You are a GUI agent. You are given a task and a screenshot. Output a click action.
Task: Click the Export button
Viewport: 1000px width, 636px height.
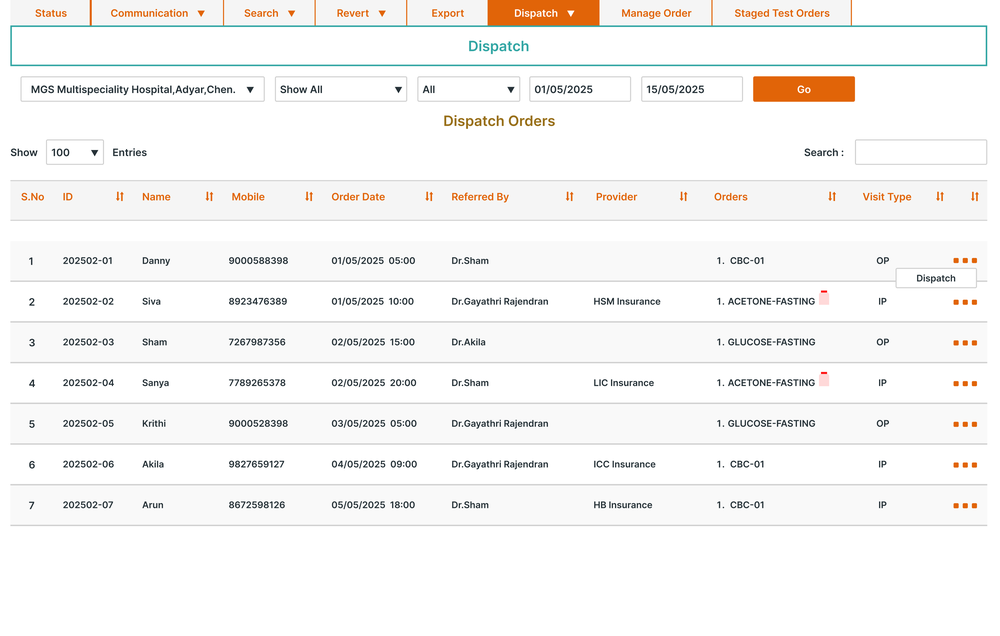point(447,13)
